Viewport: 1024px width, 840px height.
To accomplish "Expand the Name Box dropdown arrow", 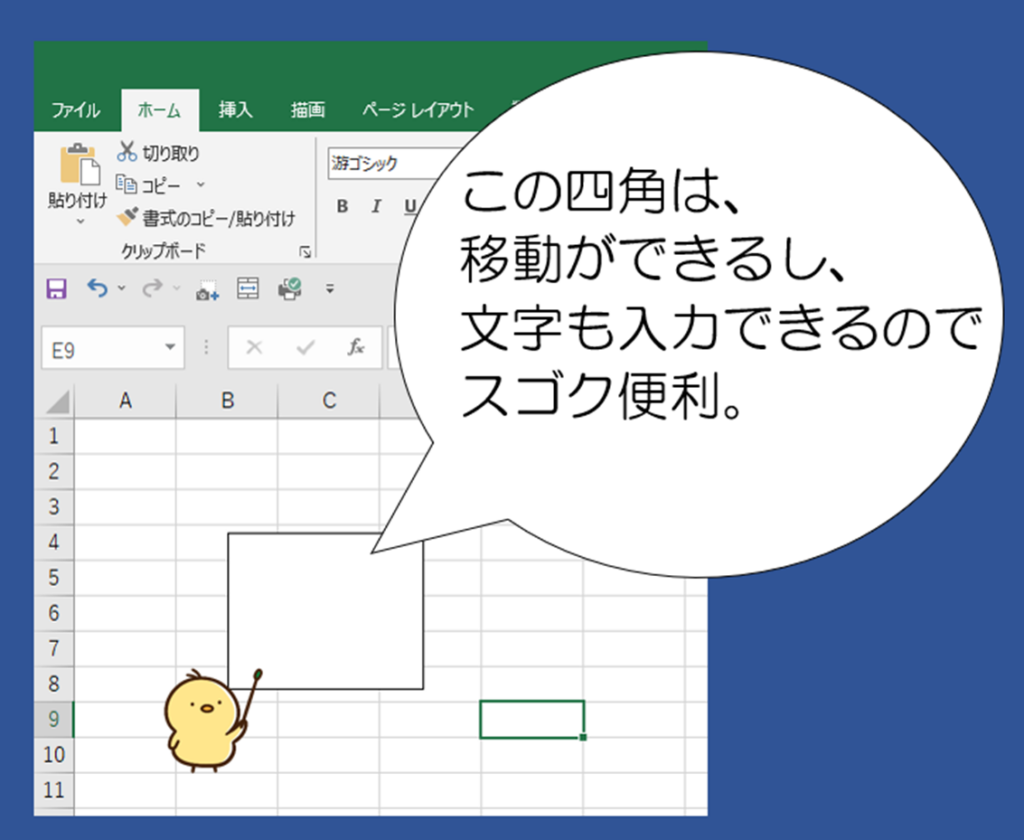I will point(170,347).
